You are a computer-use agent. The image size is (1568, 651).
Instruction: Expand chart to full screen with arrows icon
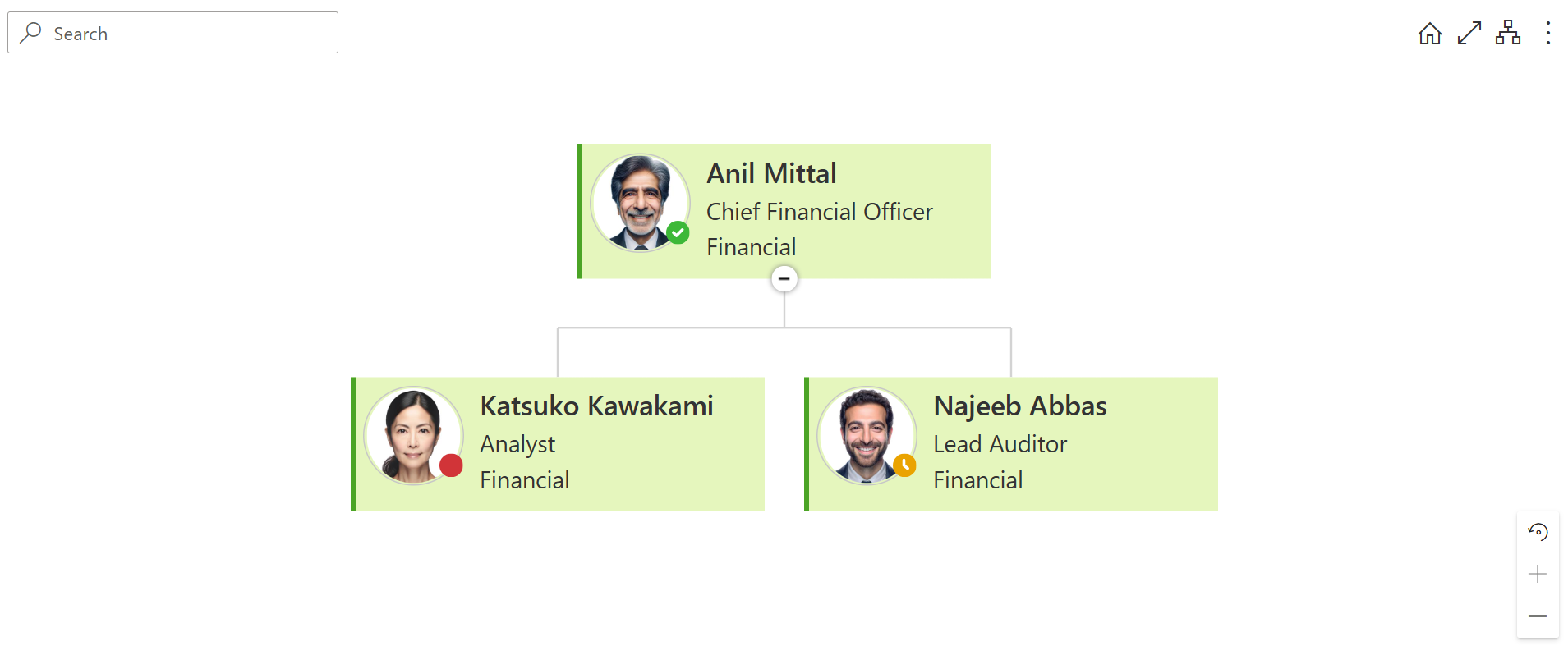tap(1469, 34)
